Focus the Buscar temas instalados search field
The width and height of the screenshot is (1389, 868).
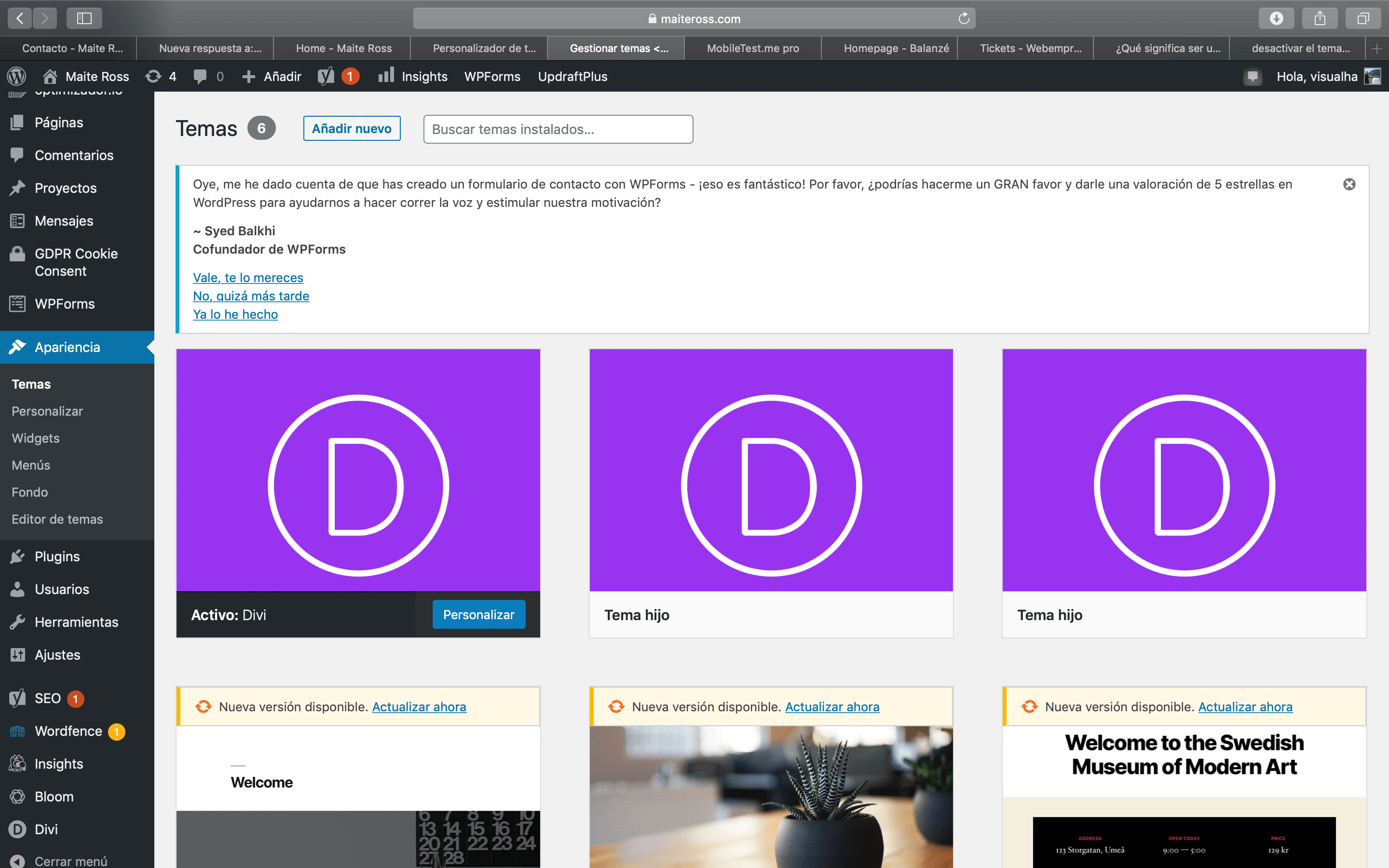pyautogui.click(x=558, y=129)
